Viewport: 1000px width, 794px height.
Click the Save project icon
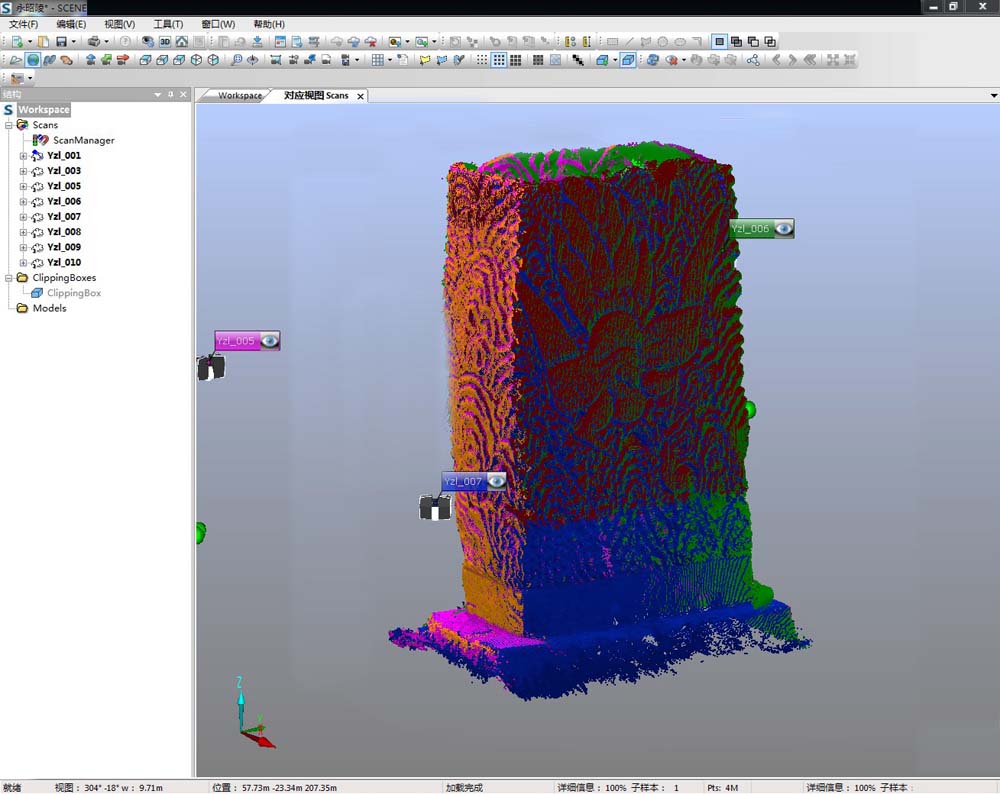61,42
